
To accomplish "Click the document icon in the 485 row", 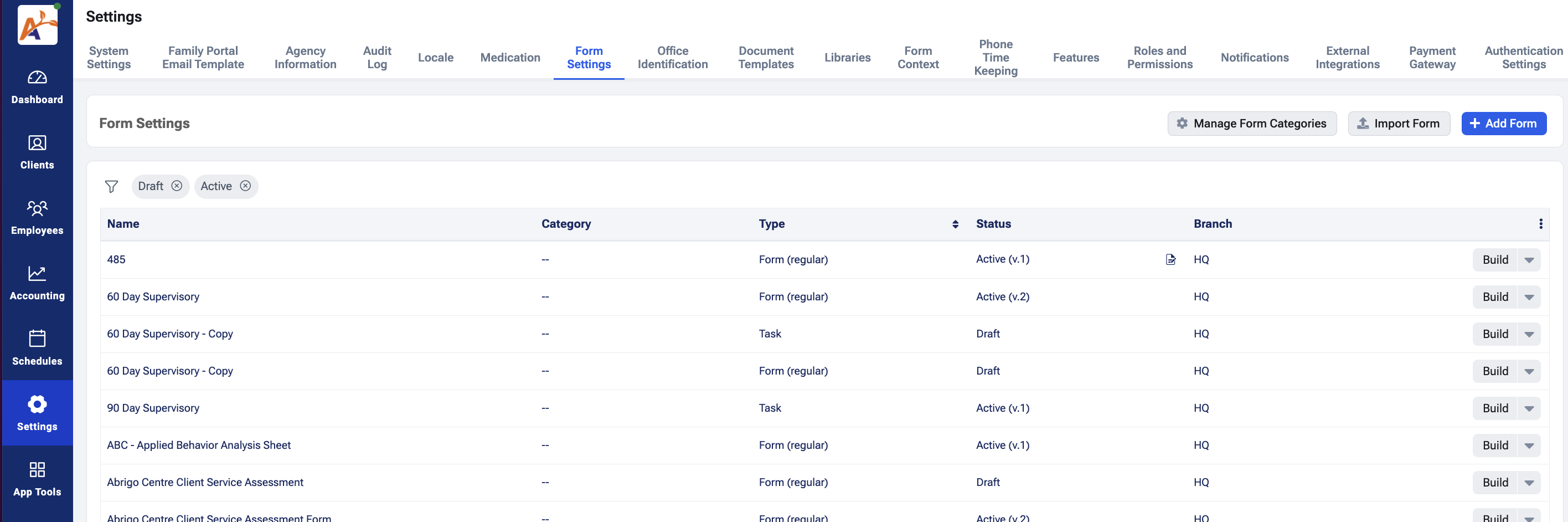I will [x=1170, y=259].
